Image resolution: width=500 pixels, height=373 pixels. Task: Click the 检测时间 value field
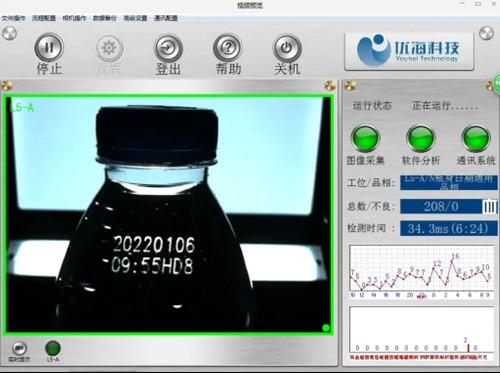449,228
